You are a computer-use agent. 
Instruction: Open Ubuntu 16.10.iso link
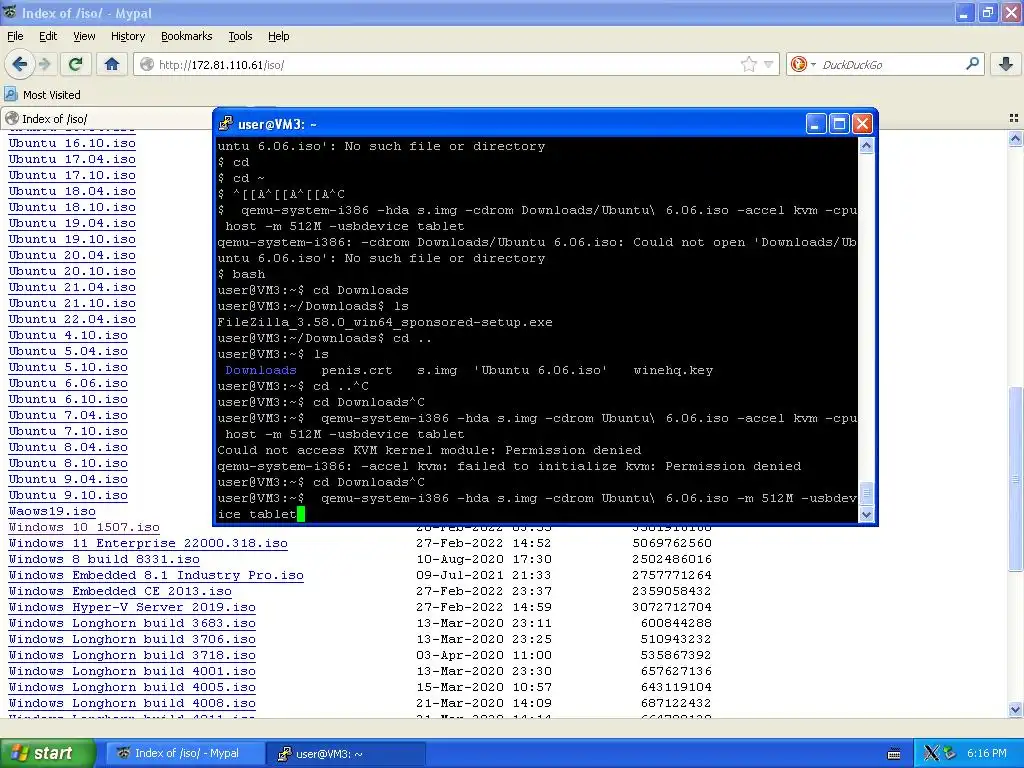[x=72, y=143]
